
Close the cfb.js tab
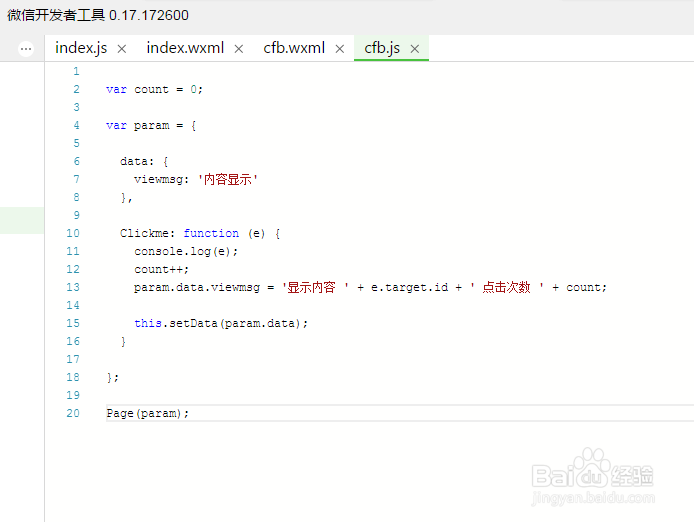(414, 49)
